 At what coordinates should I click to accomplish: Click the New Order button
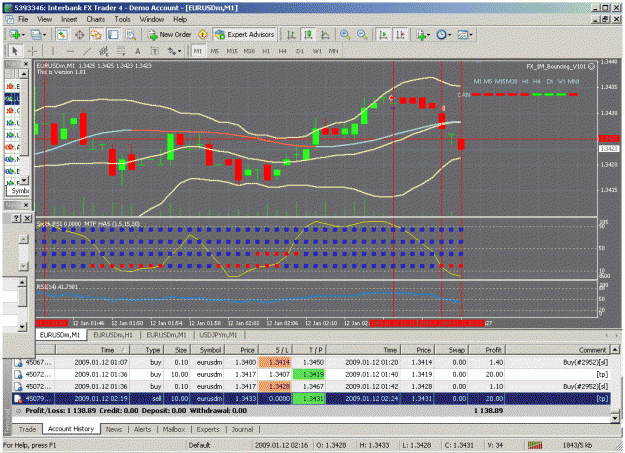(x=170, y=35)
